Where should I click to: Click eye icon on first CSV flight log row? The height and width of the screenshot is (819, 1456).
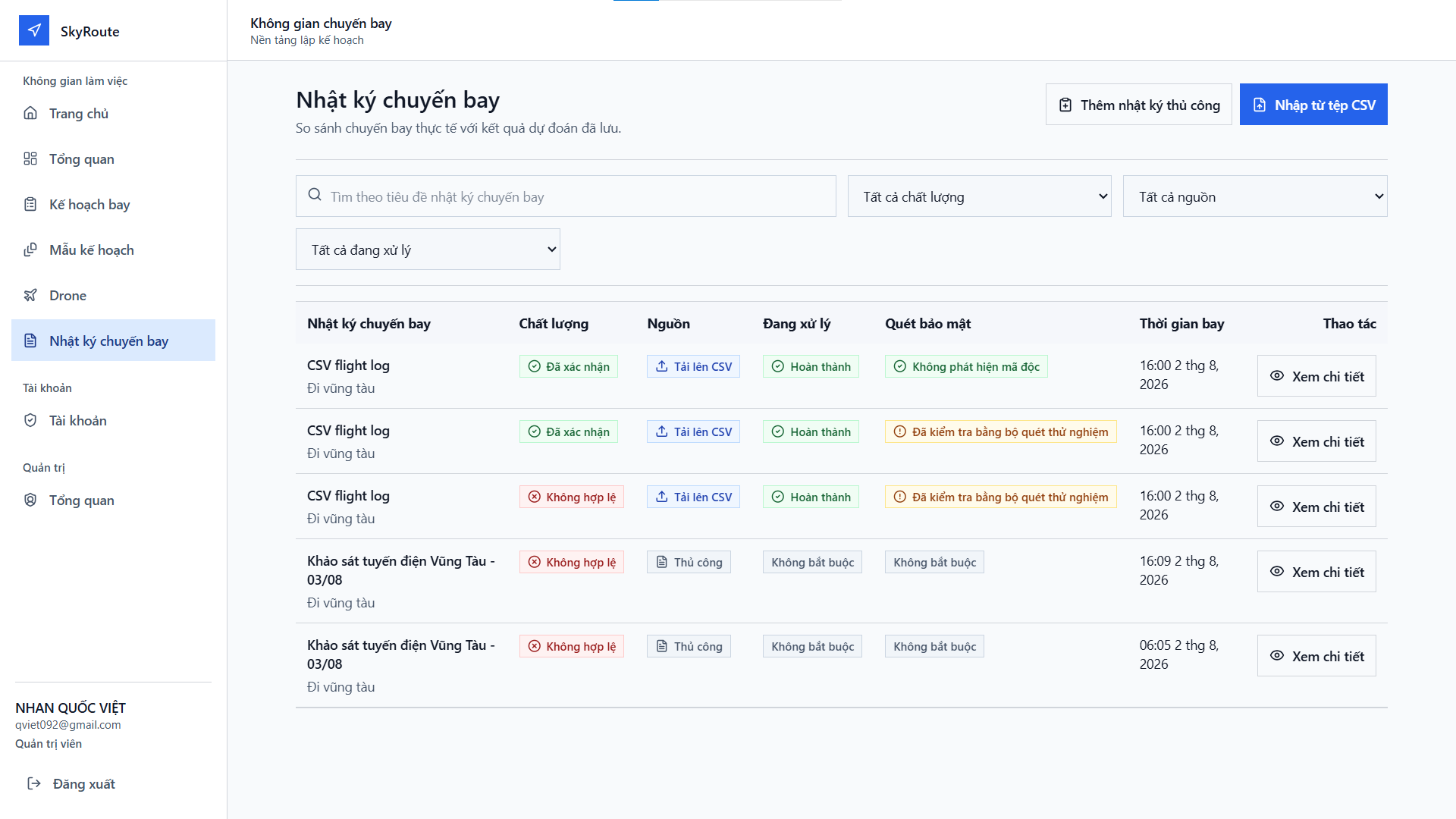coord(1277,375)
